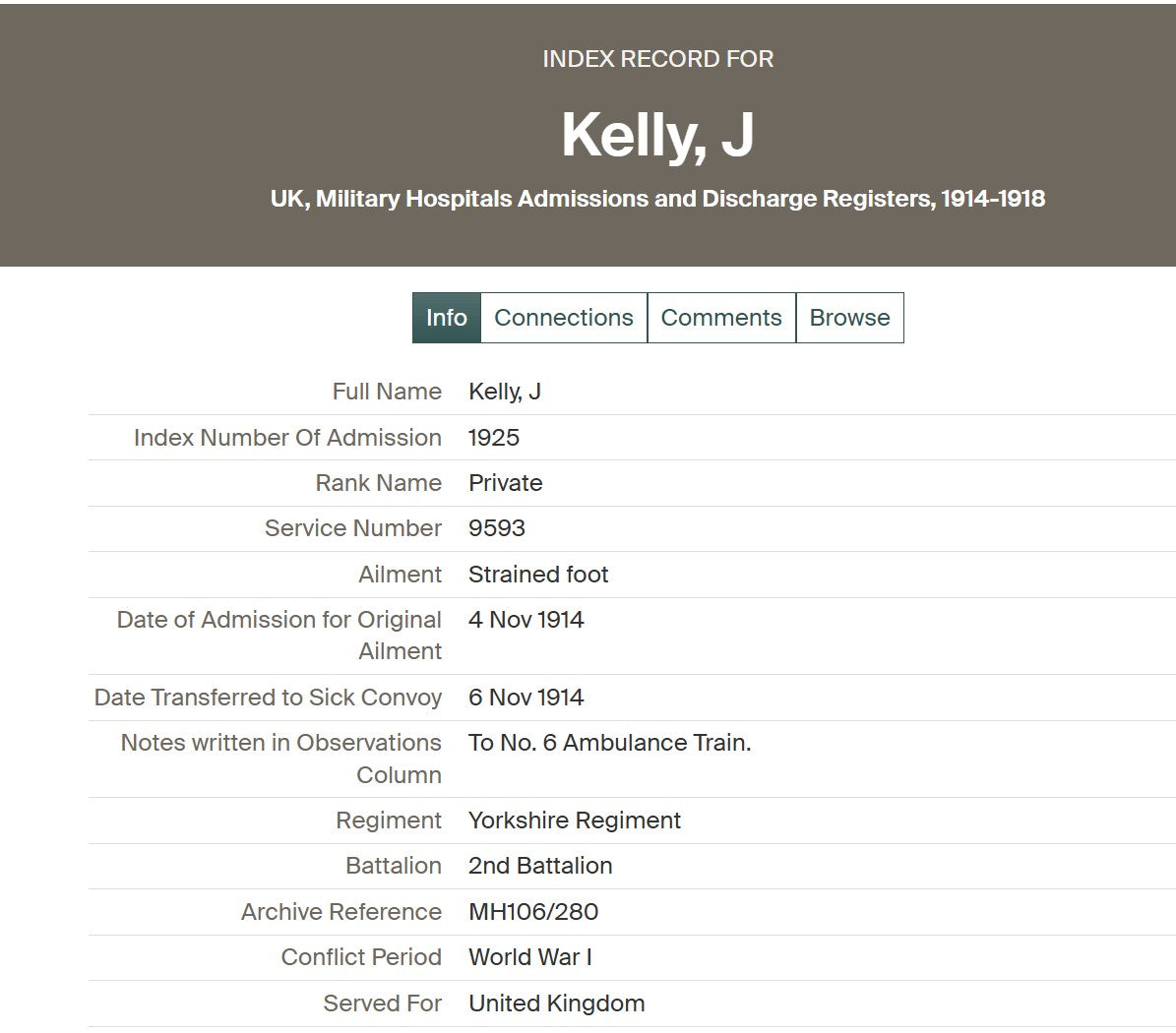
Task: Click the UK Military Hospitals collection title
Action: pyautogui.click(x=657, y=199)
